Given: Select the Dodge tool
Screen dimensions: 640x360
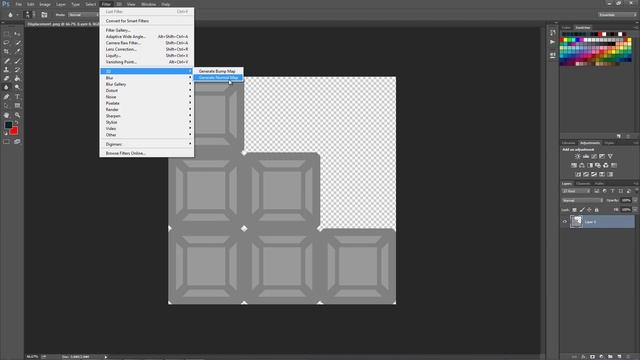Looking at the screenshot, I should tap(17, 87).
